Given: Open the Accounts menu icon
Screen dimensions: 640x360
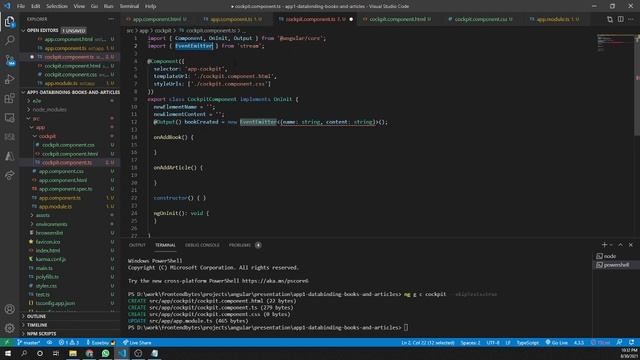Looking at the screenshot, I should click(x=9, y=309).
